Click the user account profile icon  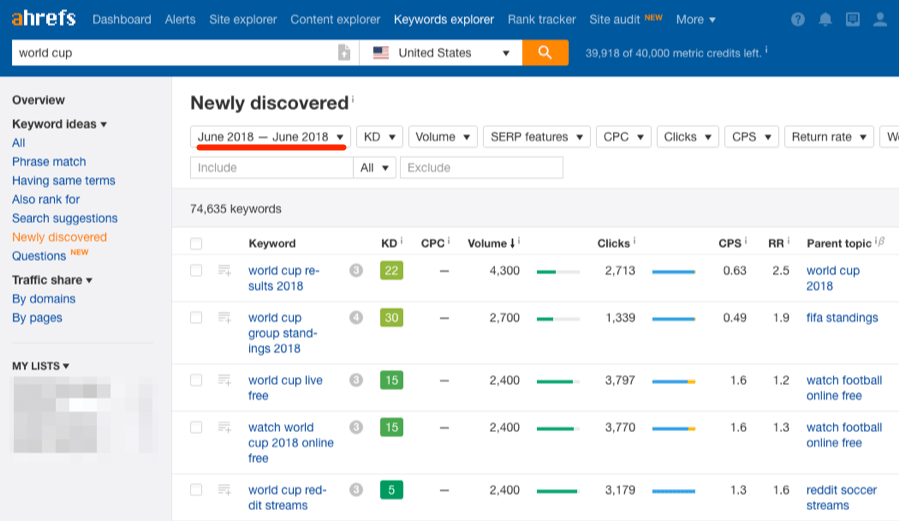point(879,20)
